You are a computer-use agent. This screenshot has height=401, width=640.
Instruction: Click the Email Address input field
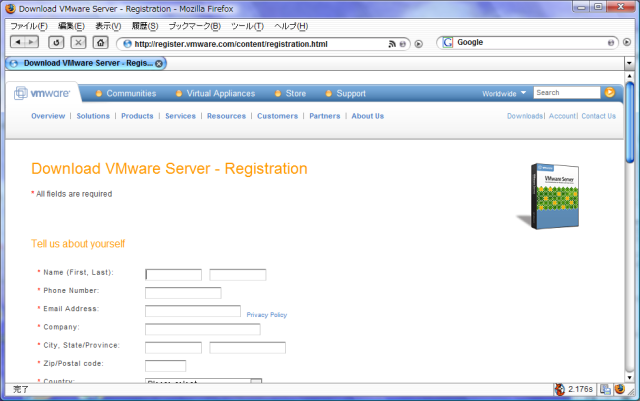coord(192,311)
